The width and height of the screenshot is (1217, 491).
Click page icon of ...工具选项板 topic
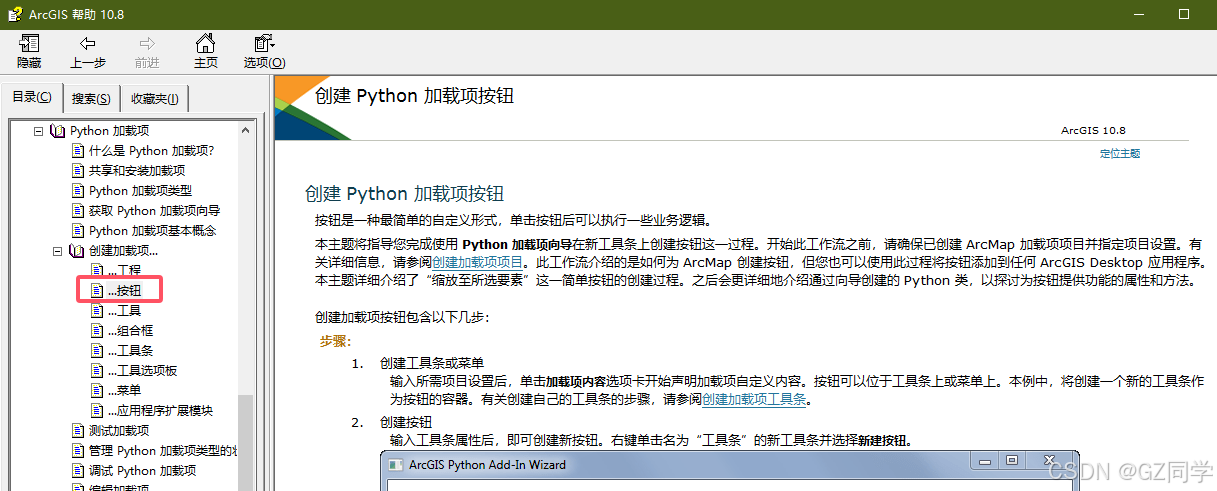point(97,371)
